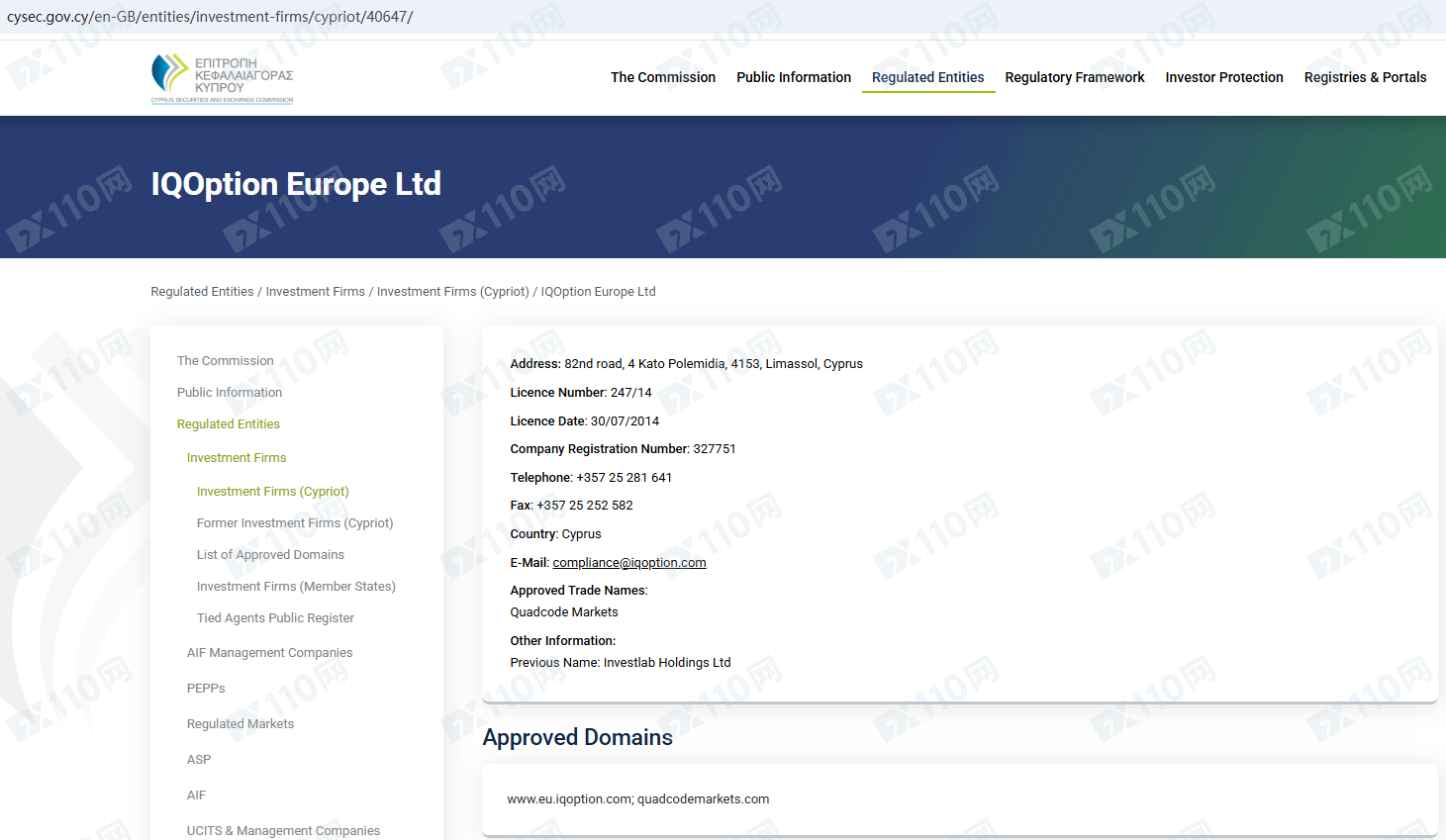Expand The Commission in the sidebar
This screenshot has width=1446, height=840.
225,361
